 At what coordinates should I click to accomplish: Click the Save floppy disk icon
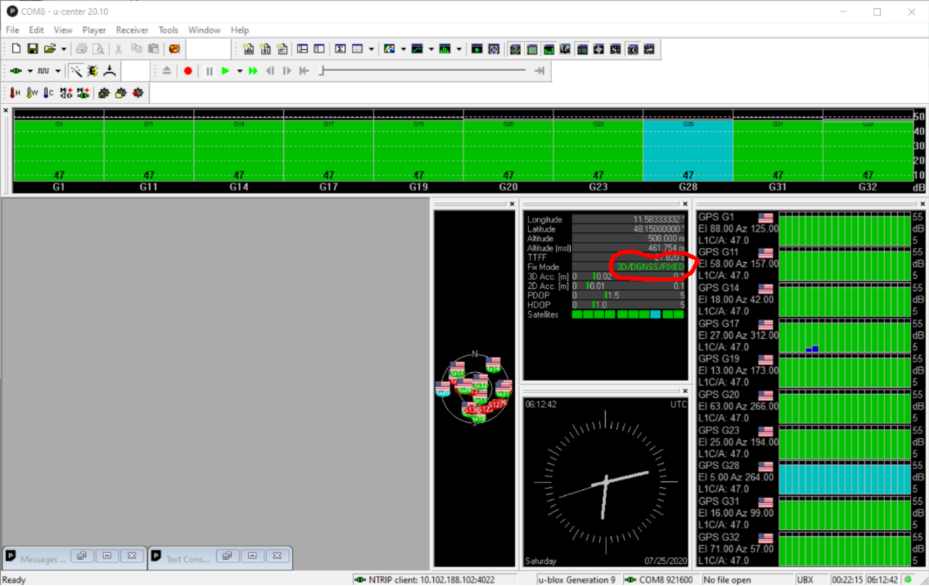pyautogui.click(x=33, y=49)
